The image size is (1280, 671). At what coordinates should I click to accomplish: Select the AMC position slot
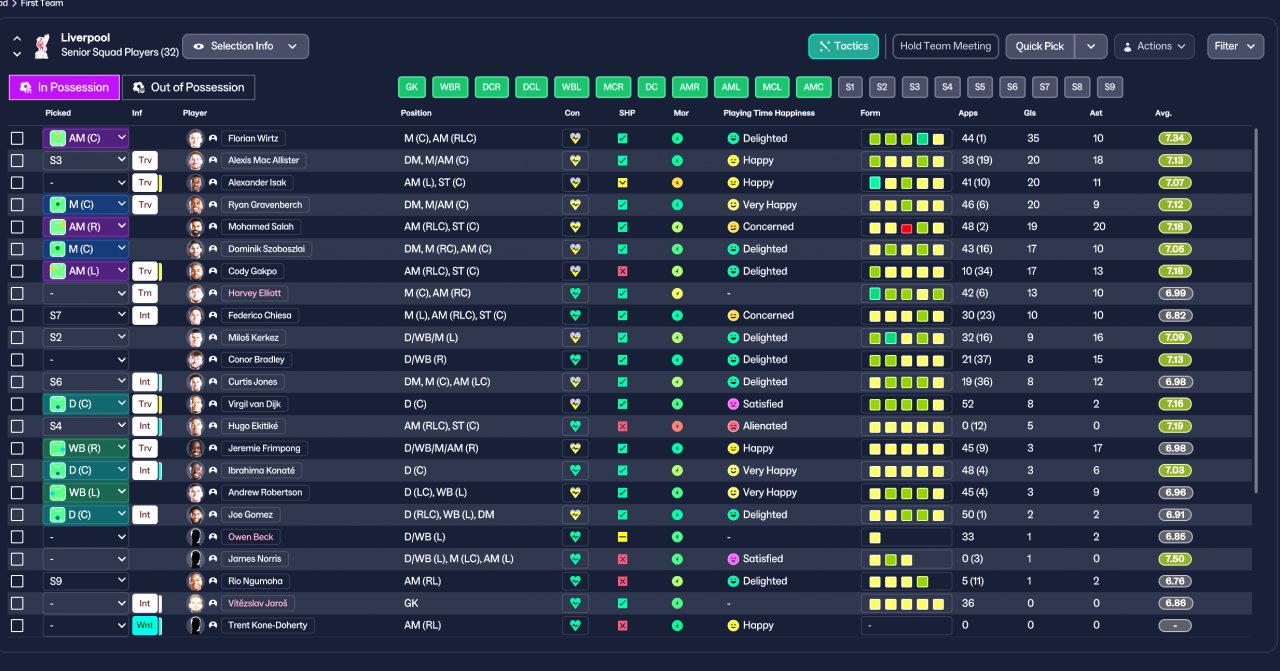814,87
